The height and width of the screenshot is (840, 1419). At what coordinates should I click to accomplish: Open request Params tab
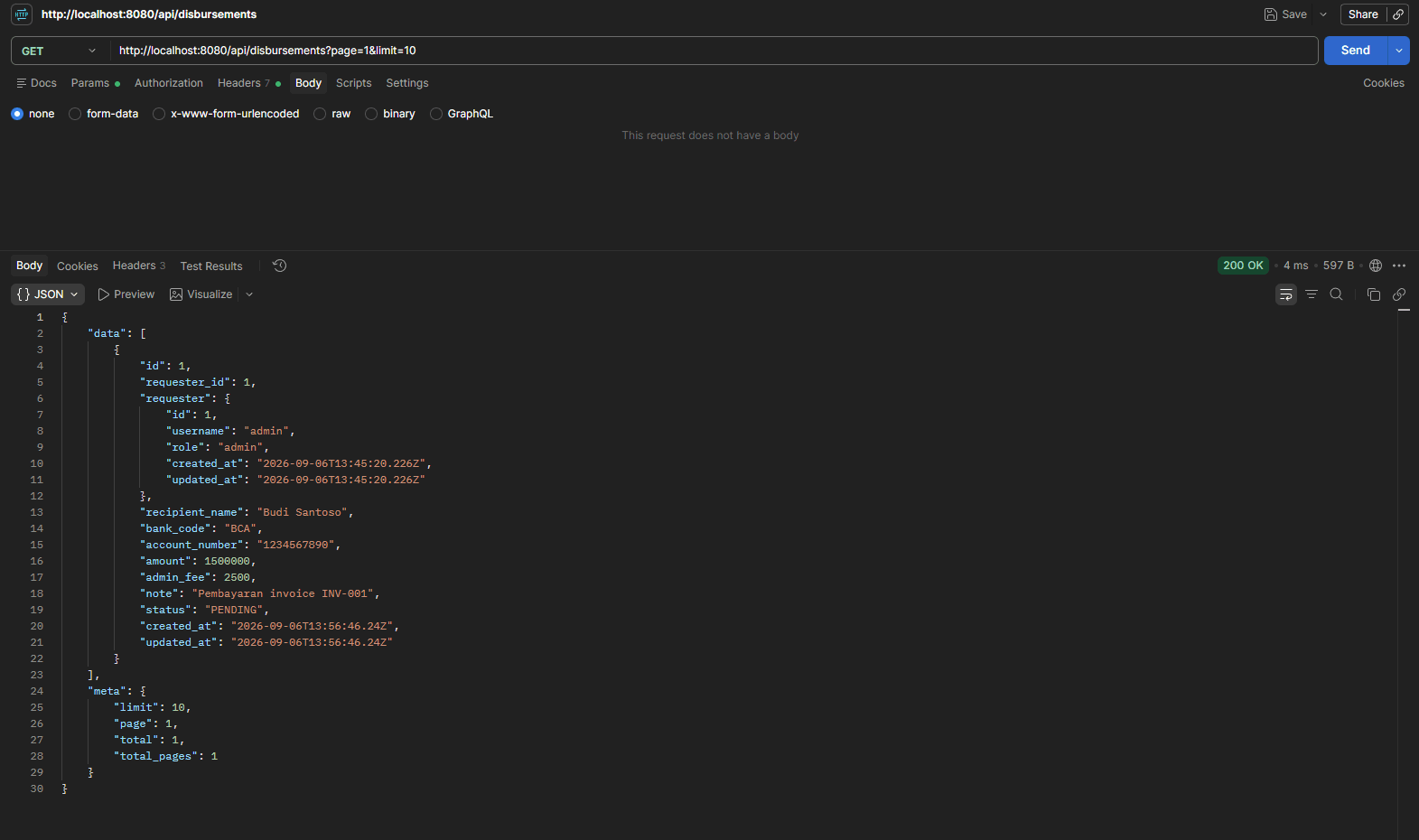click(x=95, y=83)
